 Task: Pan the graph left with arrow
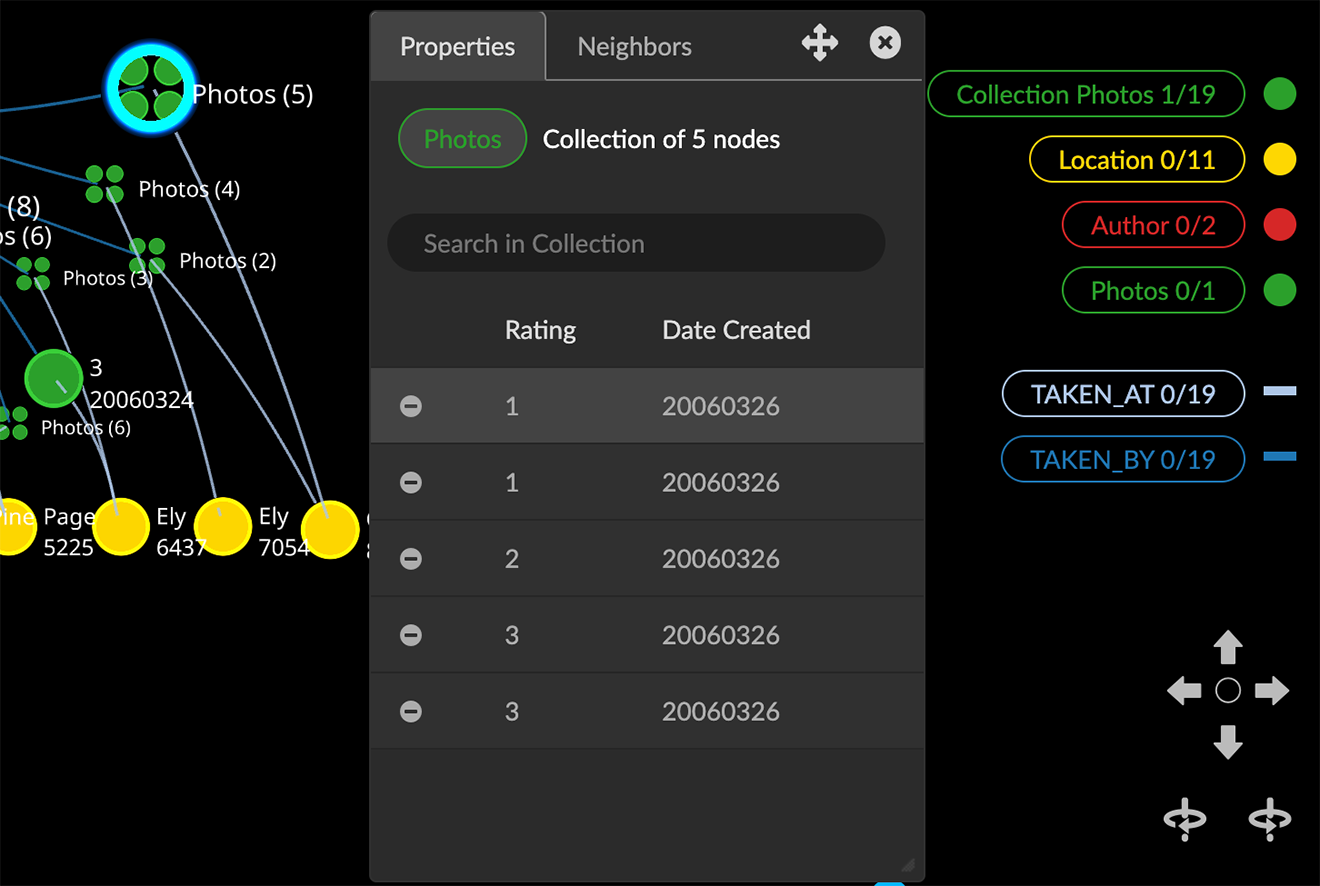[1185, 691]
